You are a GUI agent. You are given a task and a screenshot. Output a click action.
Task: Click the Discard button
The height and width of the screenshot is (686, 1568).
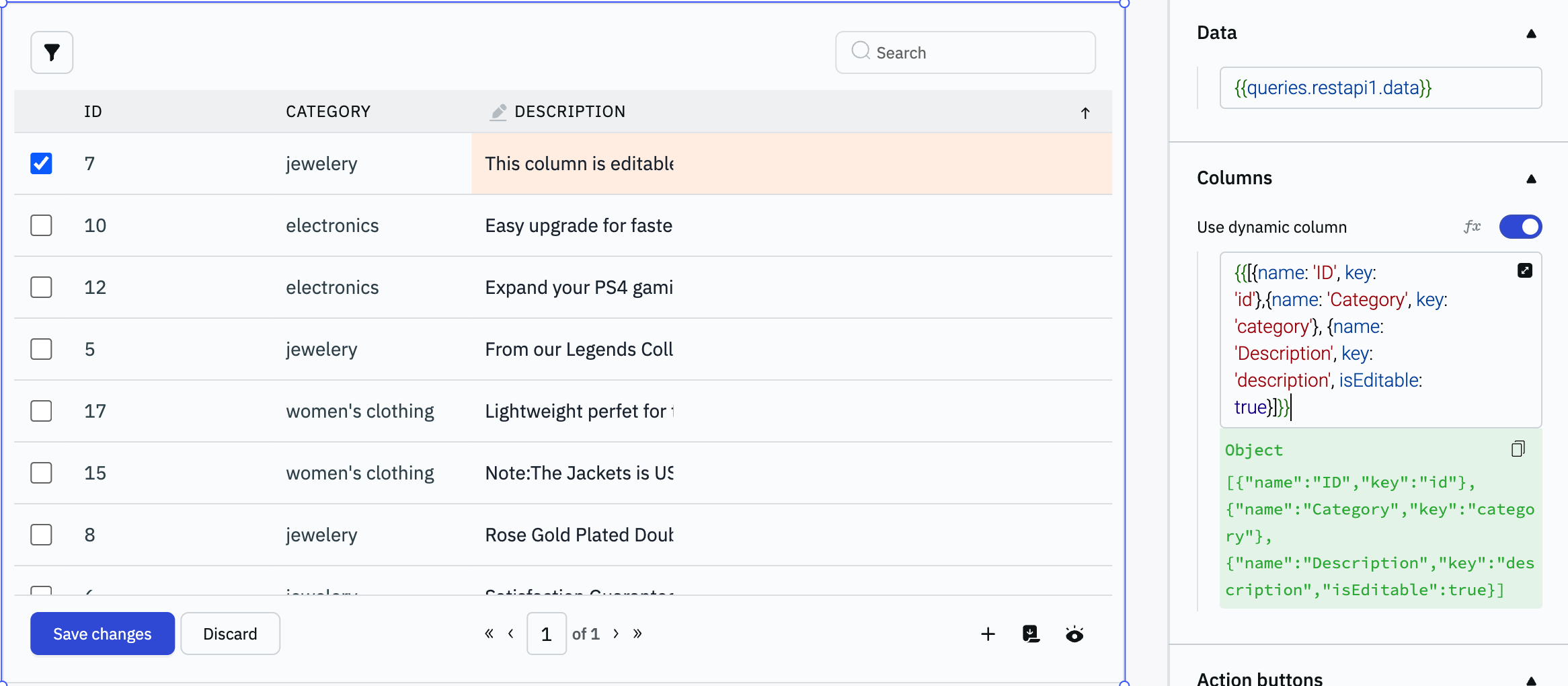pyautogui.click(x=230, y=634)
